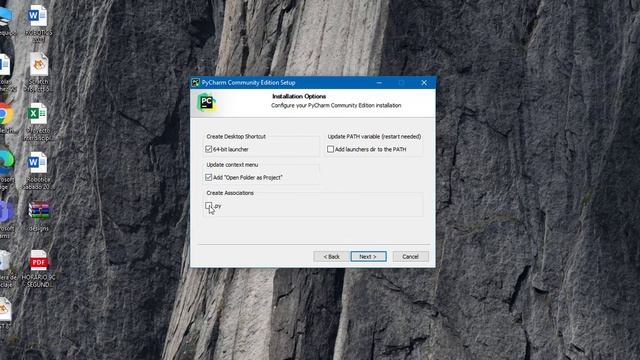Select the Google Chrome desktop shortcut
Image resolution: width=640 pixels, height=360 pixels.
pos(6,118)
